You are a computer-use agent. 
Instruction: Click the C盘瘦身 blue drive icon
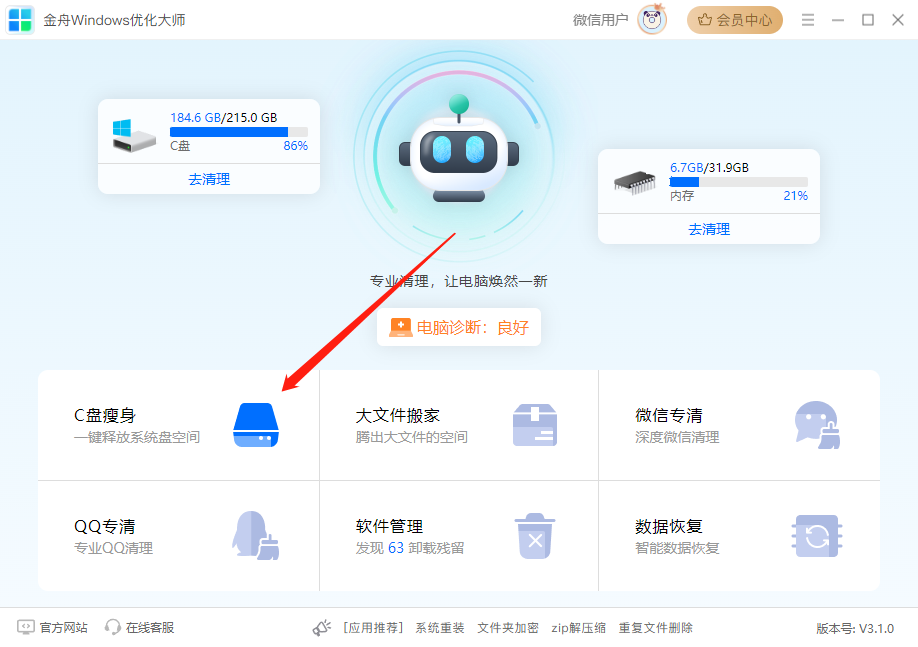[256, 425]
